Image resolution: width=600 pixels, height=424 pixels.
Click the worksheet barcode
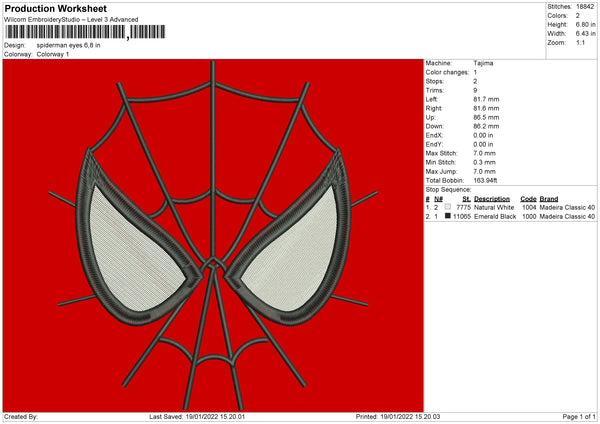[85, 32]
